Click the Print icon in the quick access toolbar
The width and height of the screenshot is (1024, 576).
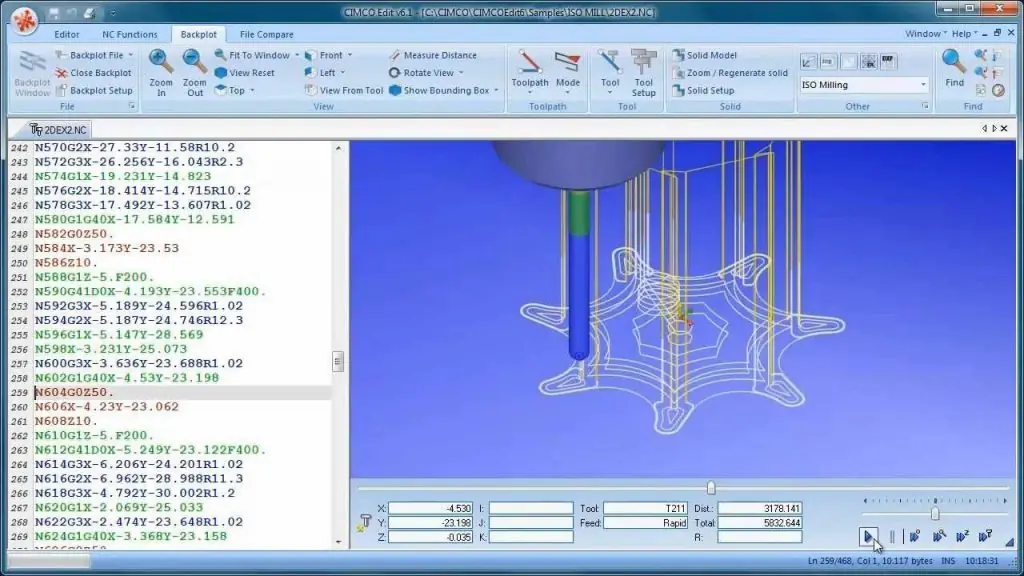click(89, 12)
